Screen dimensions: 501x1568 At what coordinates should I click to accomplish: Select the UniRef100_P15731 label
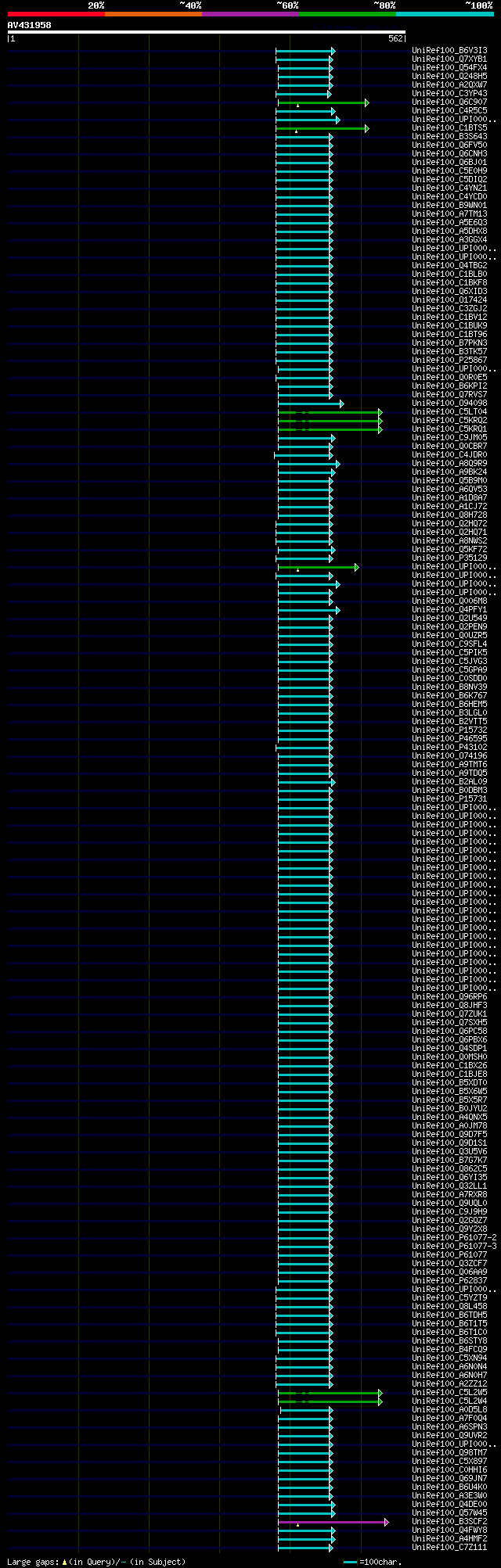click(x=449, y=798)
